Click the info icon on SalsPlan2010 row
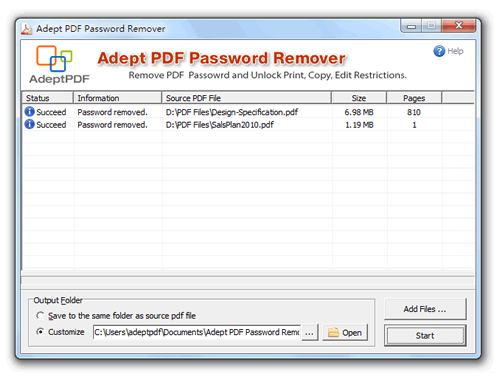 (x=29, y=124)
